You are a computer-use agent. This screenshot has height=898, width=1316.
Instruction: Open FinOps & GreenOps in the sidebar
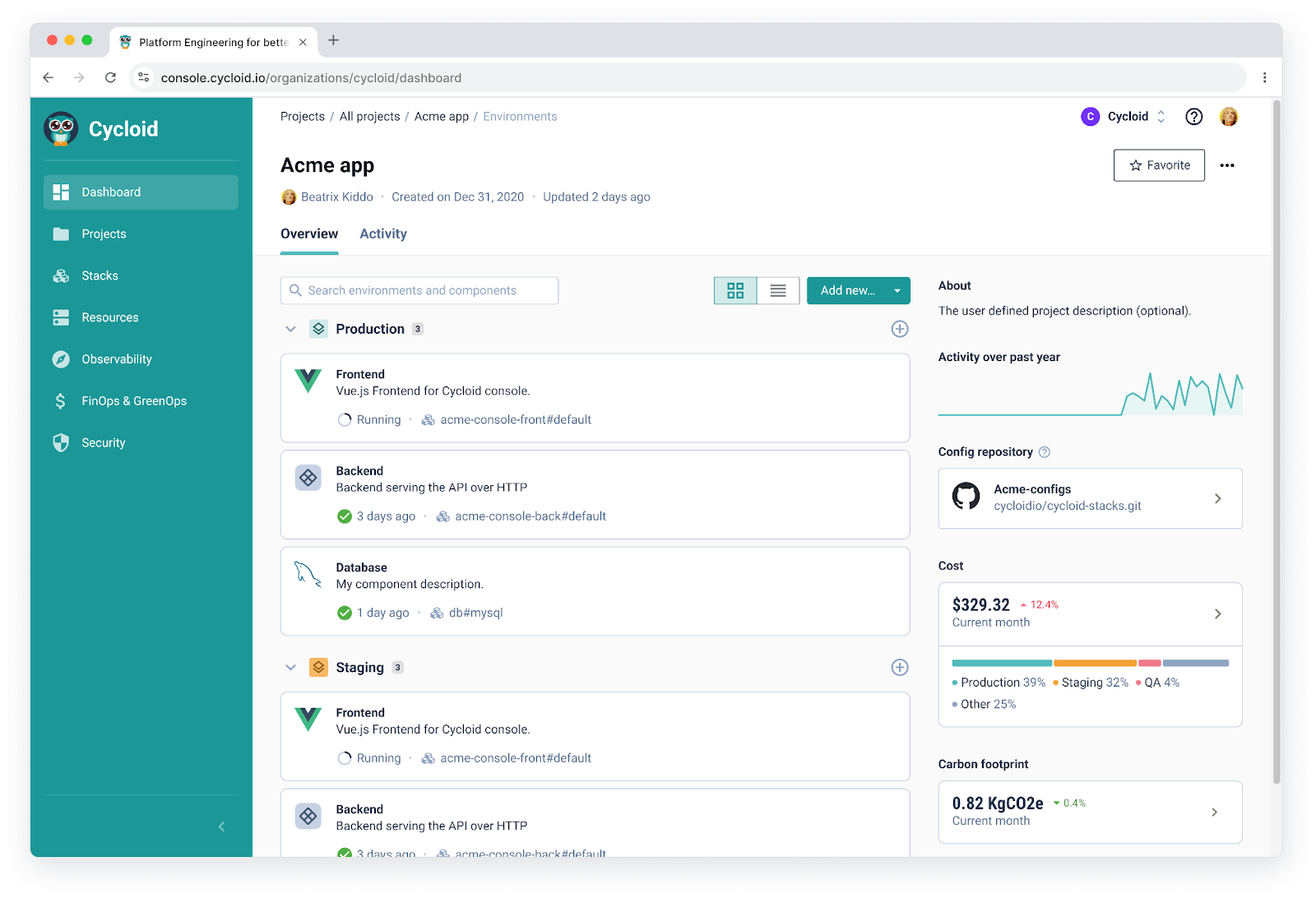click(x=133, y=401)
